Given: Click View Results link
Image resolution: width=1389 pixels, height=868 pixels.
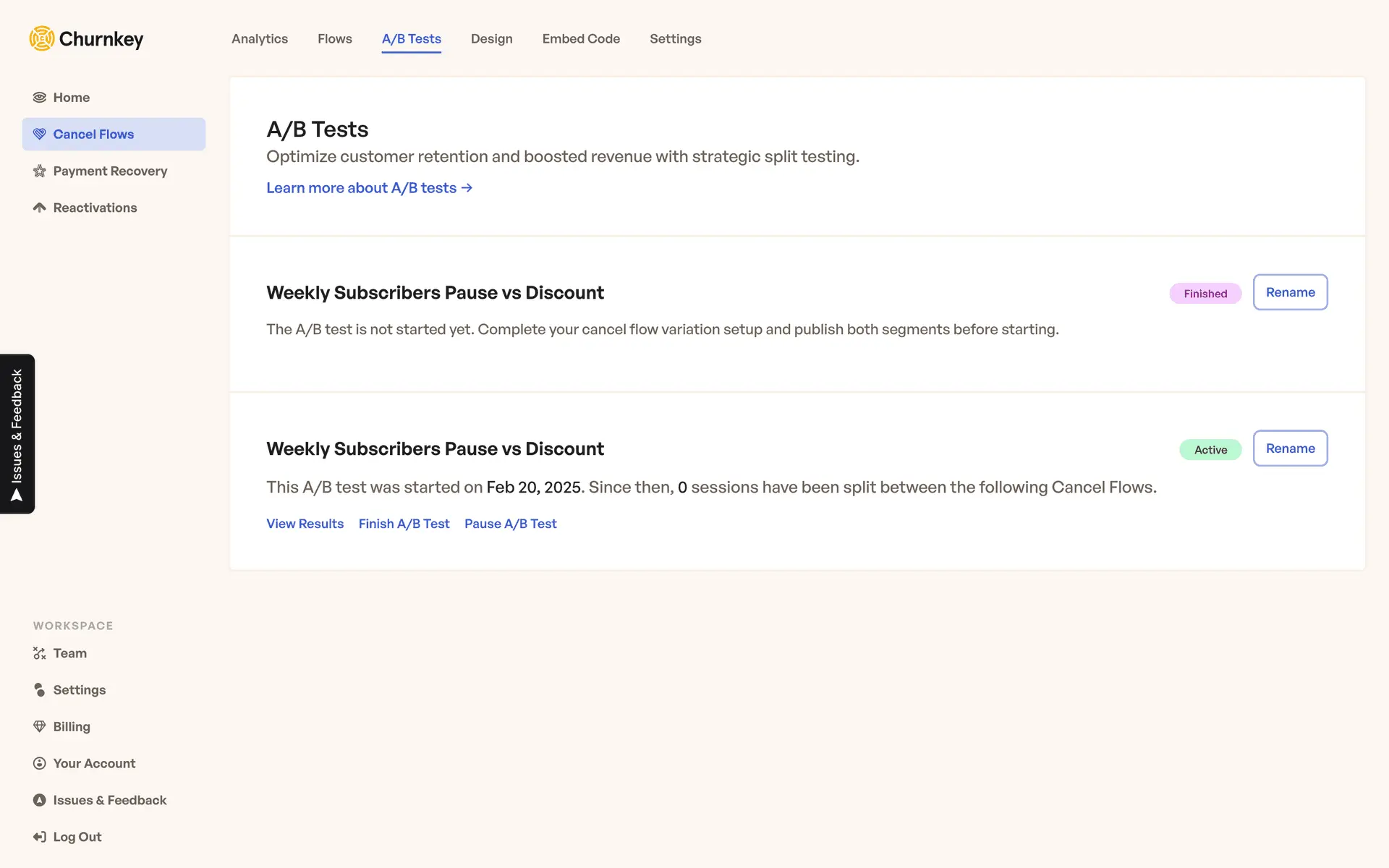Looking at the screenshot, I should pyautogui.click(x=305, y=524).
